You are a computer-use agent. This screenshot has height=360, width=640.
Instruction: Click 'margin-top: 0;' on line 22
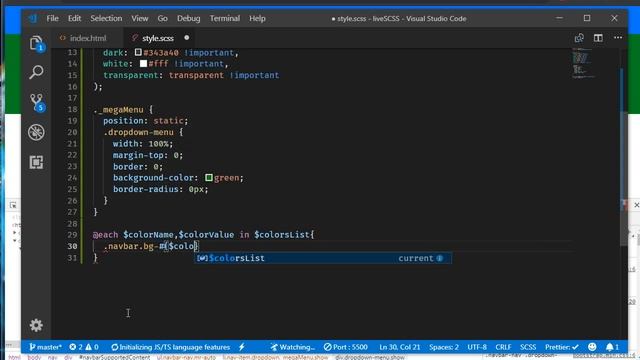pyautogui.click(x=148, y=155)
